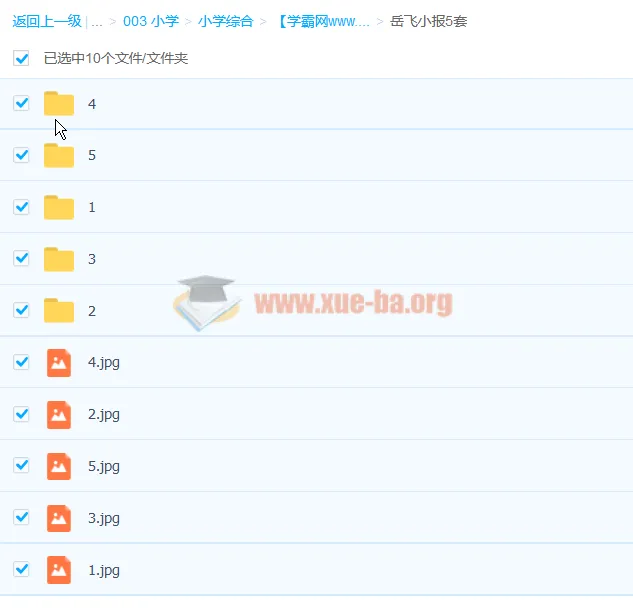Viewport: 633px width, 608px height.
Task: Open folder icon named 1
Action: pos(59,207)
